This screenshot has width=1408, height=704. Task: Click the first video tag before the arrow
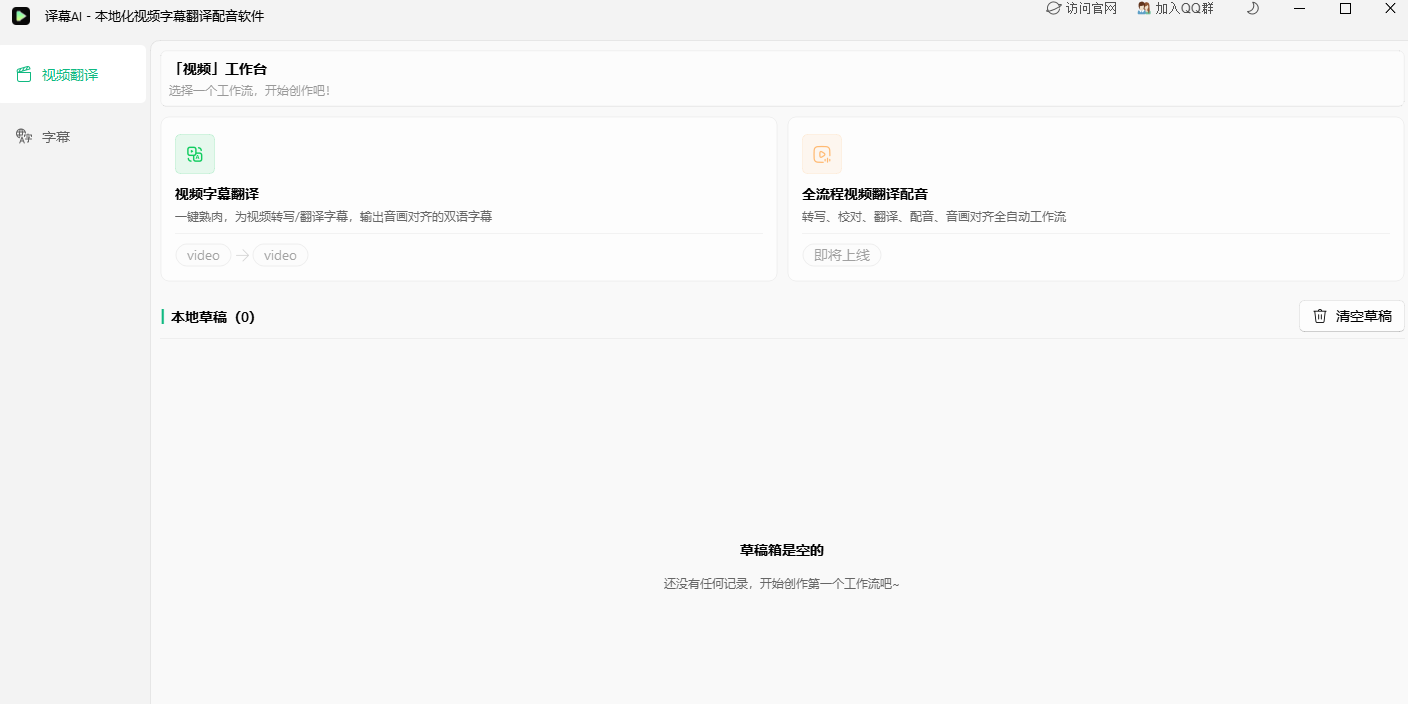click(x=203, y=255)
